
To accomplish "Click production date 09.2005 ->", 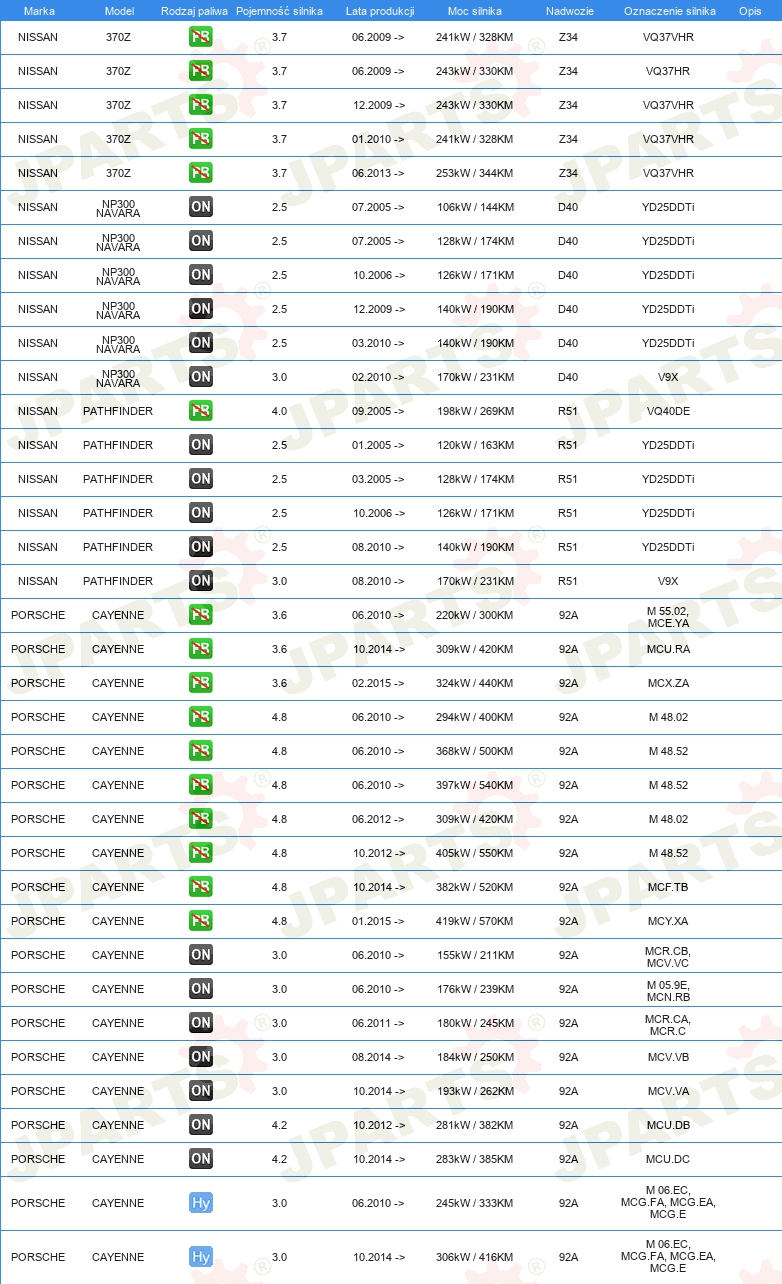I will [378, 411].
